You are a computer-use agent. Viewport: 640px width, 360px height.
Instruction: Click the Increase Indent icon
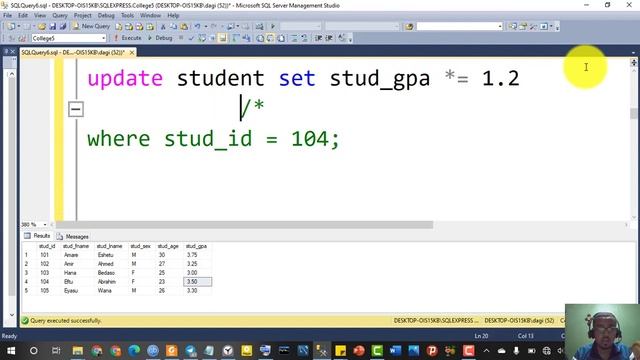(x=329, y=38)
